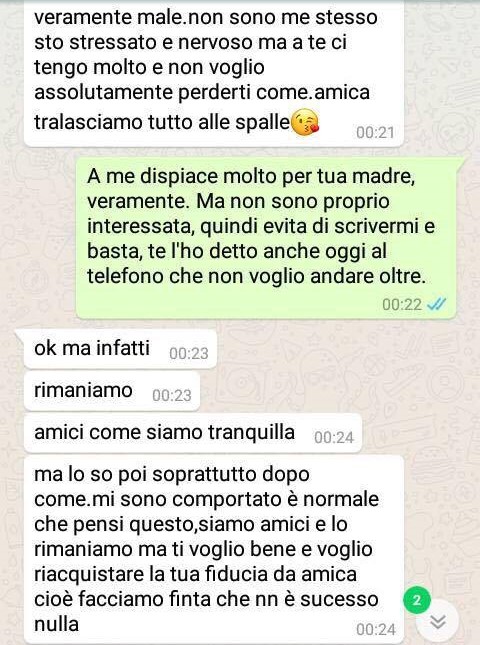Tap the blue double read checkmarks
The width and height of the screenshot is (480, 645).
click(x=437, y=304)
